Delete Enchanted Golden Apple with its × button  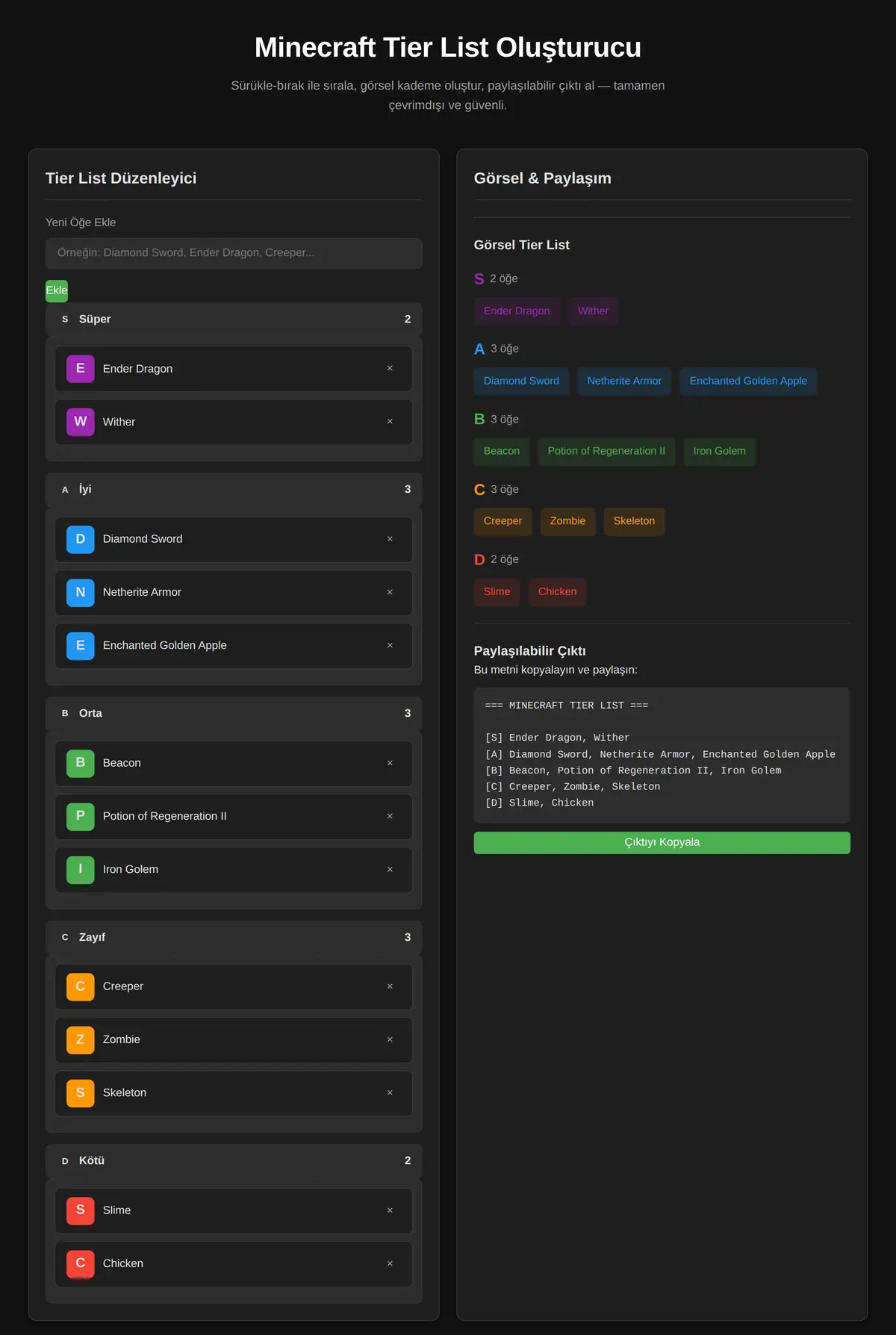[x=390, y=645]
